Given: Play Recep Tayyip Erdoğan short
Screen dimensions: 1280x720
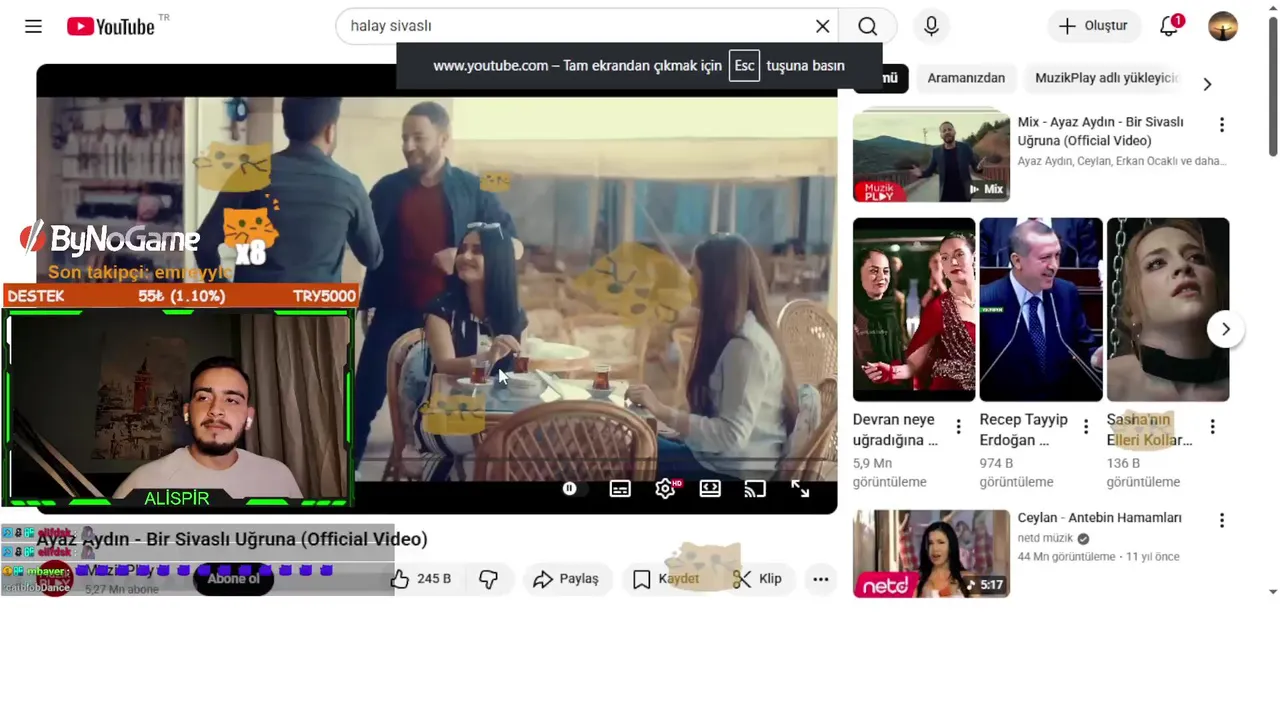Looking at the screenshot, I should click(1041, 310).
